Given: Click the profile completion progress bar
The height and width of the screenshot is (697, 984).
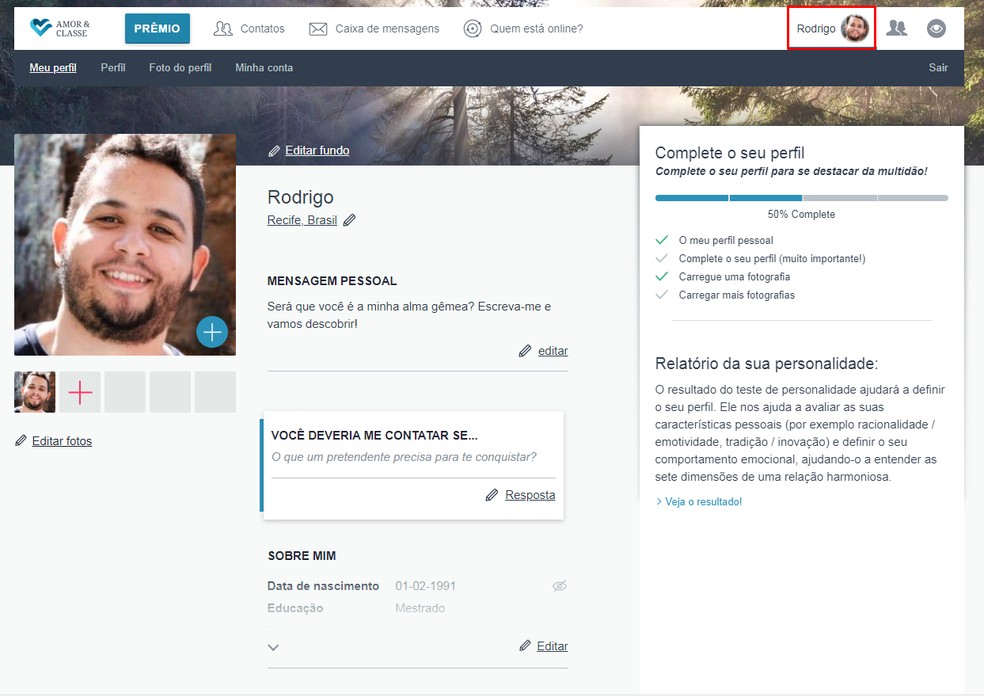Looking at the screenshot, I should (x=801, y=198).
